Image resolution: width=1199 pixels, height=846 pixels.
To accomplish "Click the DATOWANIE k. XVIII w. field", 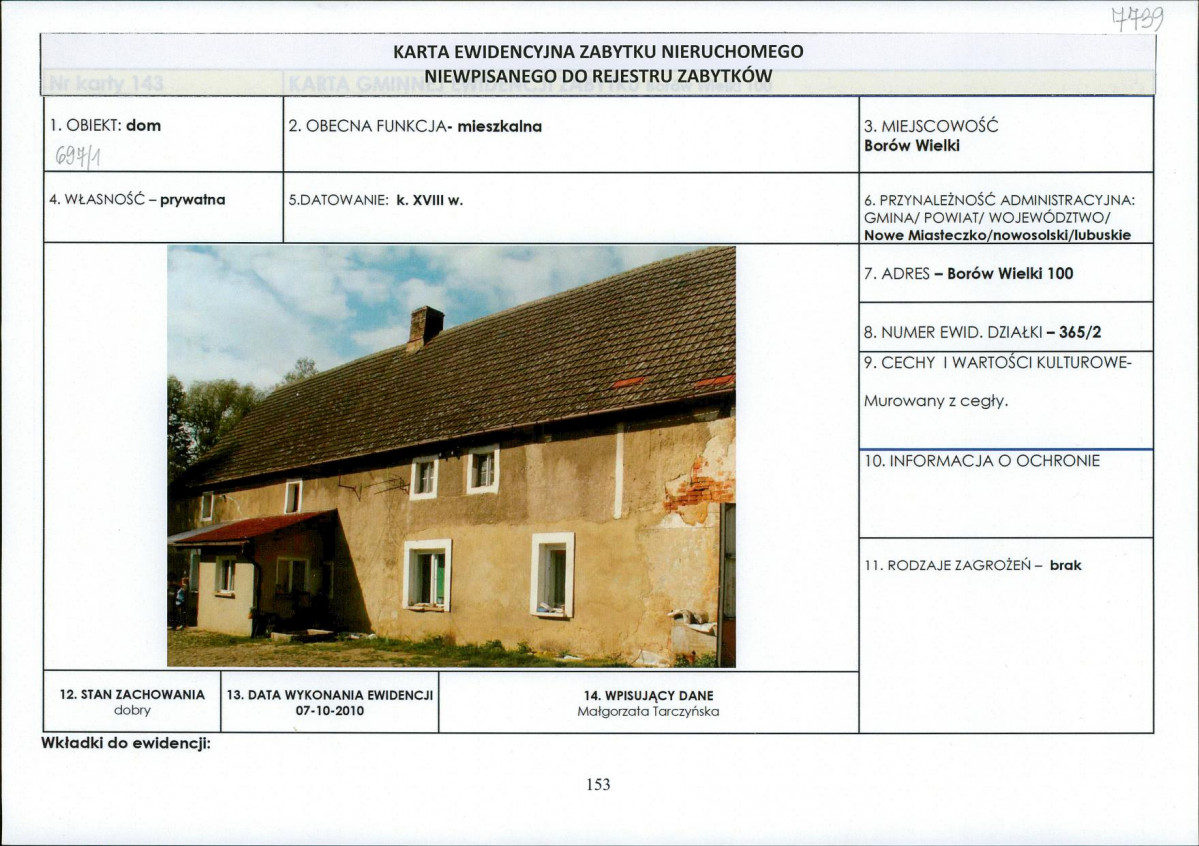I will pos(570,207).
